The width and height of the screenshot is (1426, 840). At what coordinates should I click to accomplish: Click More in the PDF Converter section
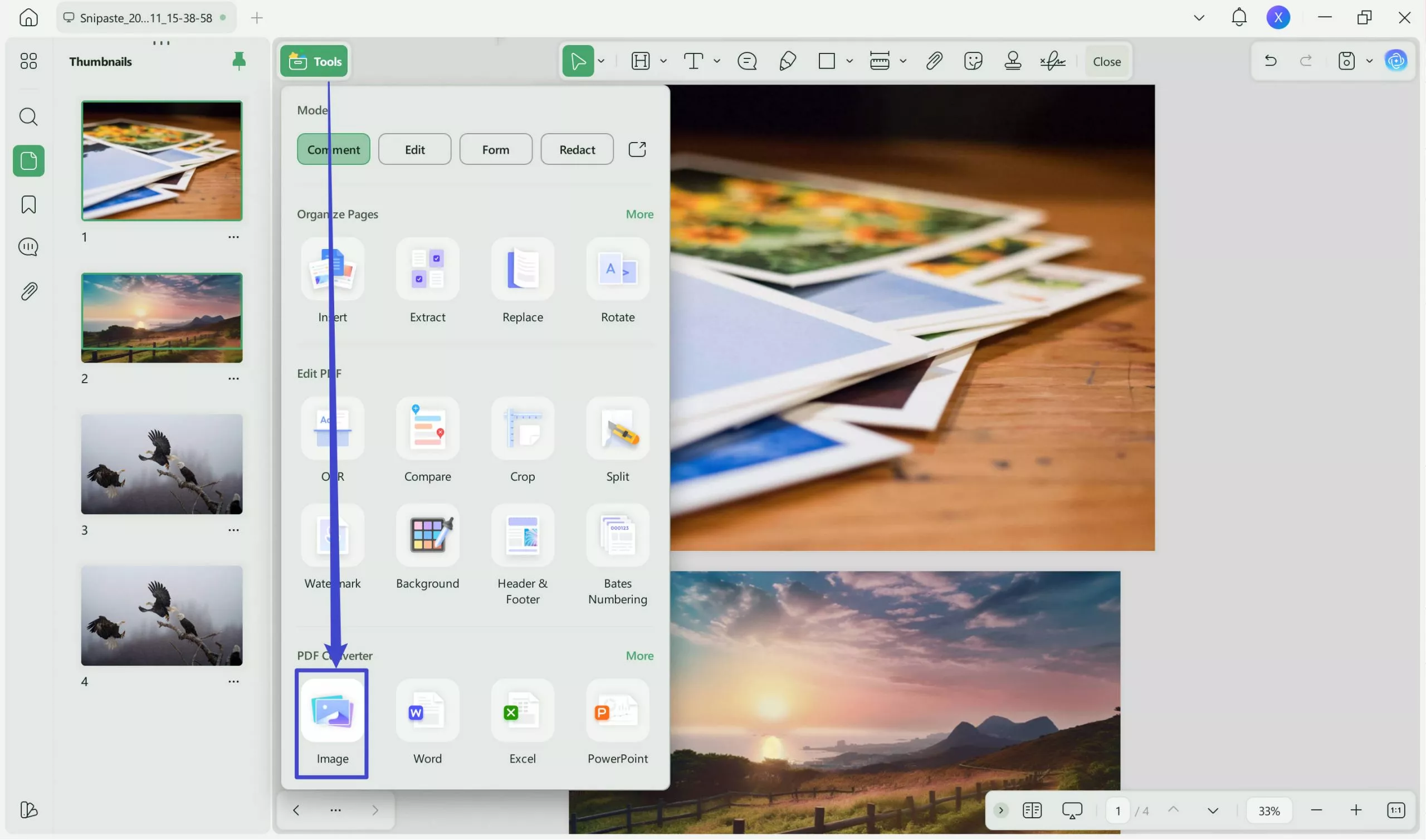tap(639, 656)
